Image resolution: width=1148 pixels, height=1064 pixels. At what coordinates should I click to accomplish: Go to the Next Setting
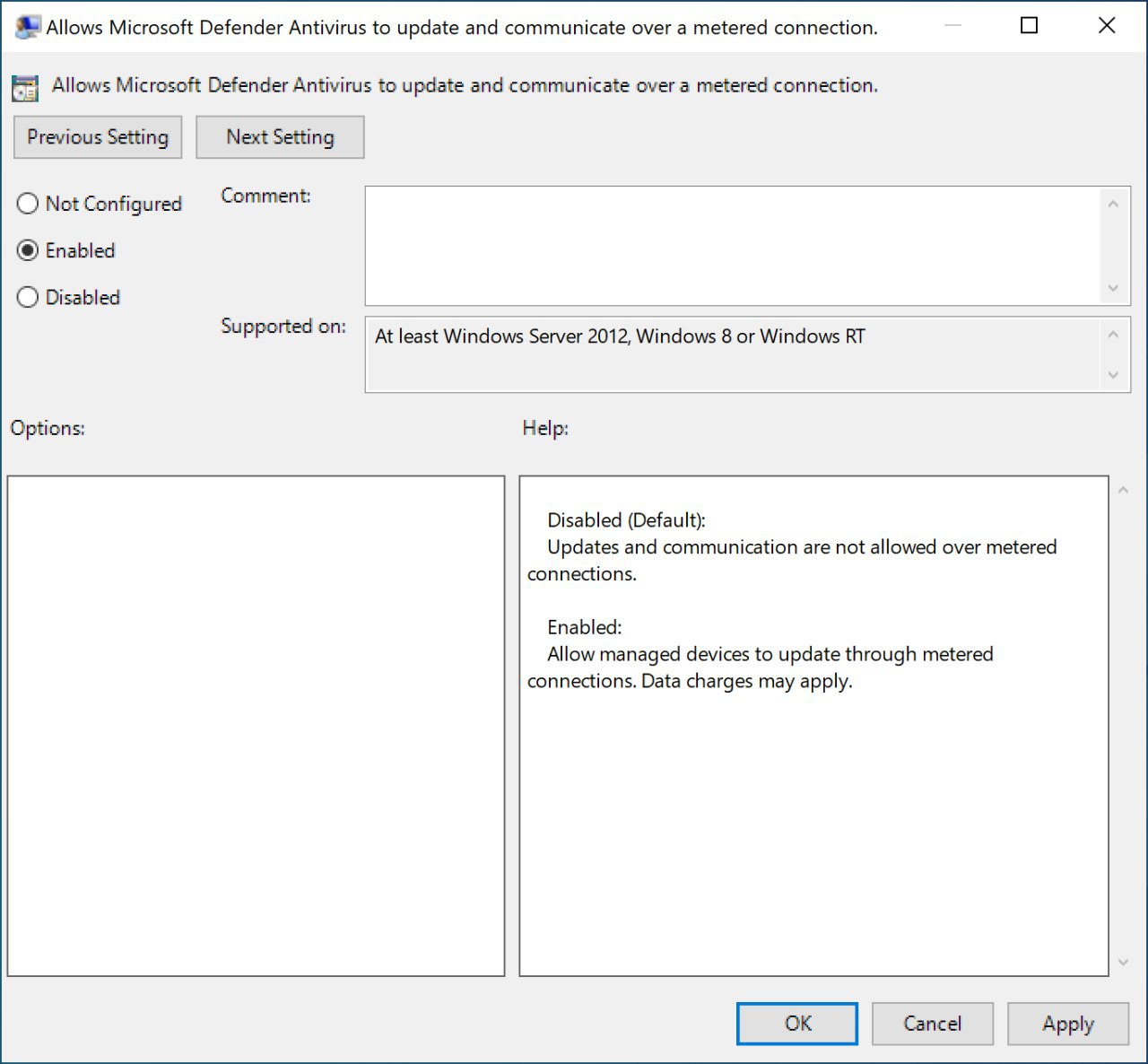tap(280, 137)
